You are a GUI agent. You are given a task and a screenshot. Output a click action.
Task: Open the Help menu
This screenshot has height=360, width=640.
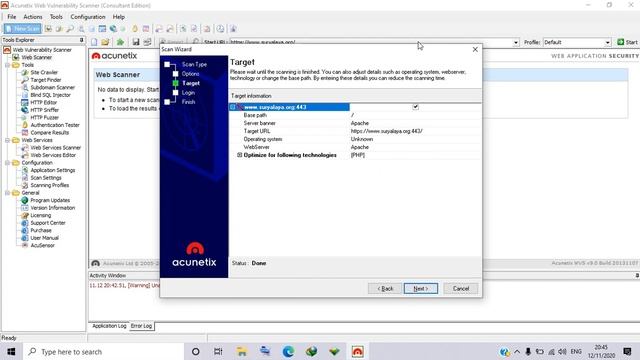(x=119, y=17)
